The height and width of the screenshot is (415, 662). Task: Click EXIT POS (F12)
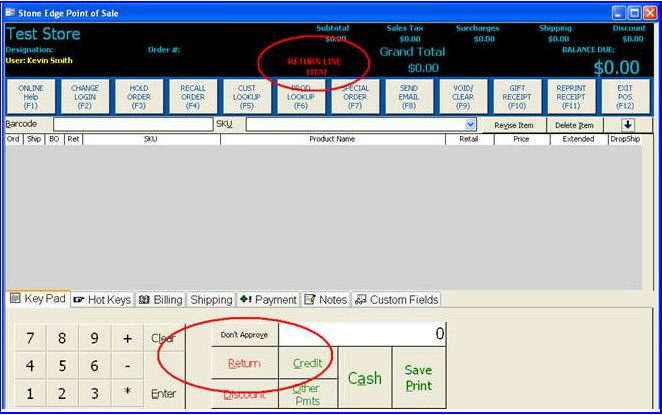coord(625,97)
